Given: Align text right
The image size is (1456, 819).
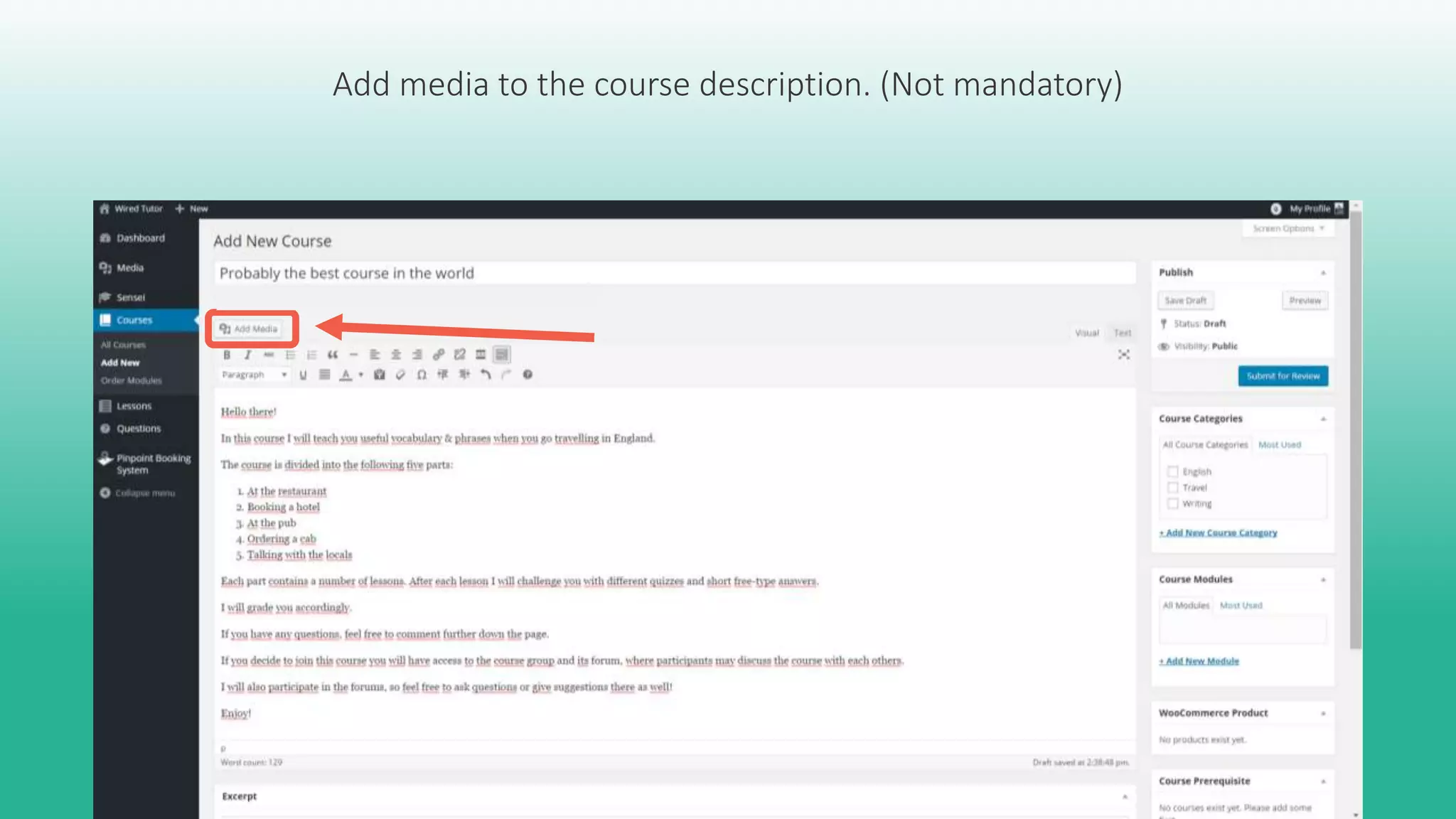Looking at the screenshot, I should click(x=417, y=355).
